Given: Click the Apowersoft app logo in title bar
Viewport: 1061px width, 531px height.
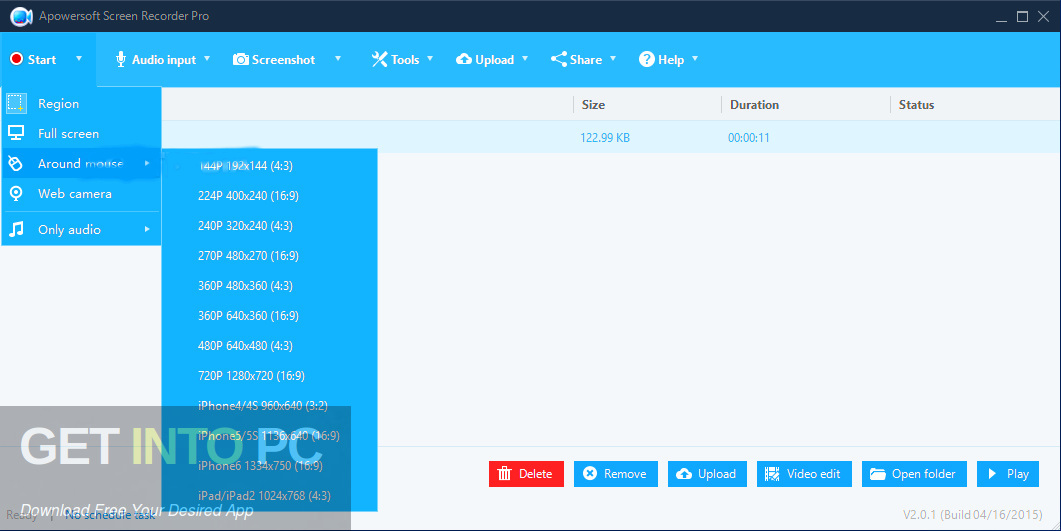Looking at the screenshot, I should click(21, 16).
